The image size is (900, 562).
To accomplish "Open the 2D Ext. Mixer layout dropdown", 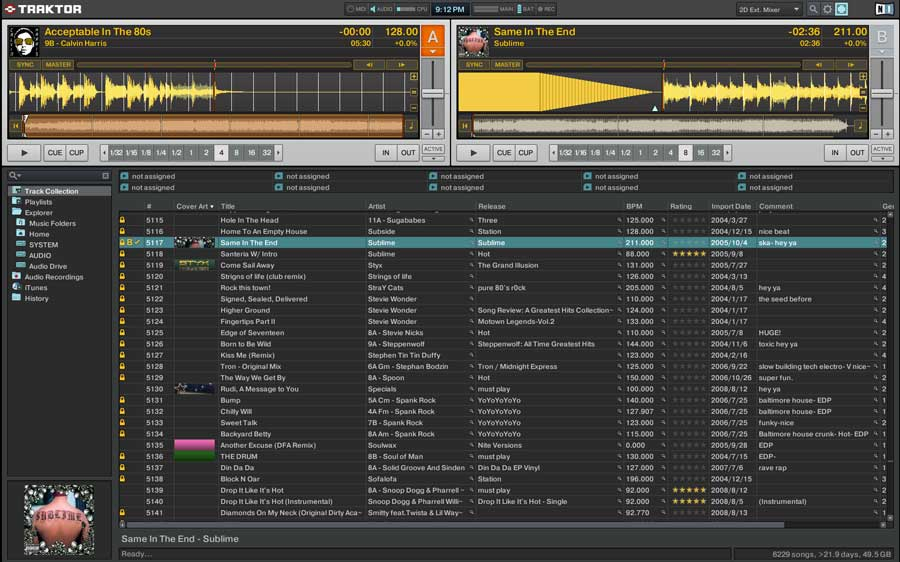I will tap(769, 9).
